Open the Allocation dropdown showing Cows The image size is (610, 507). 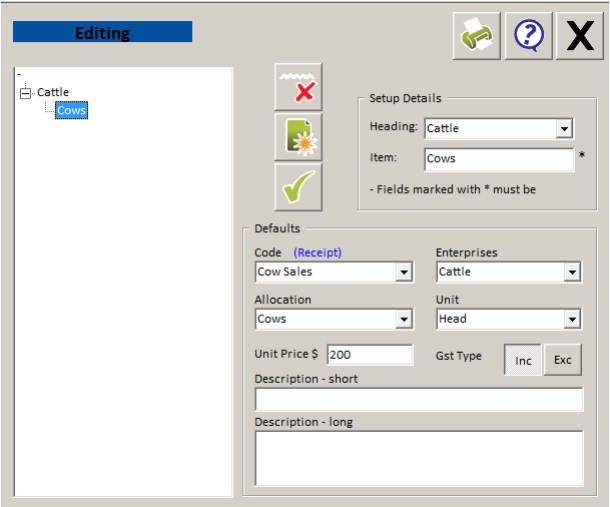click(x=404, y=319)
